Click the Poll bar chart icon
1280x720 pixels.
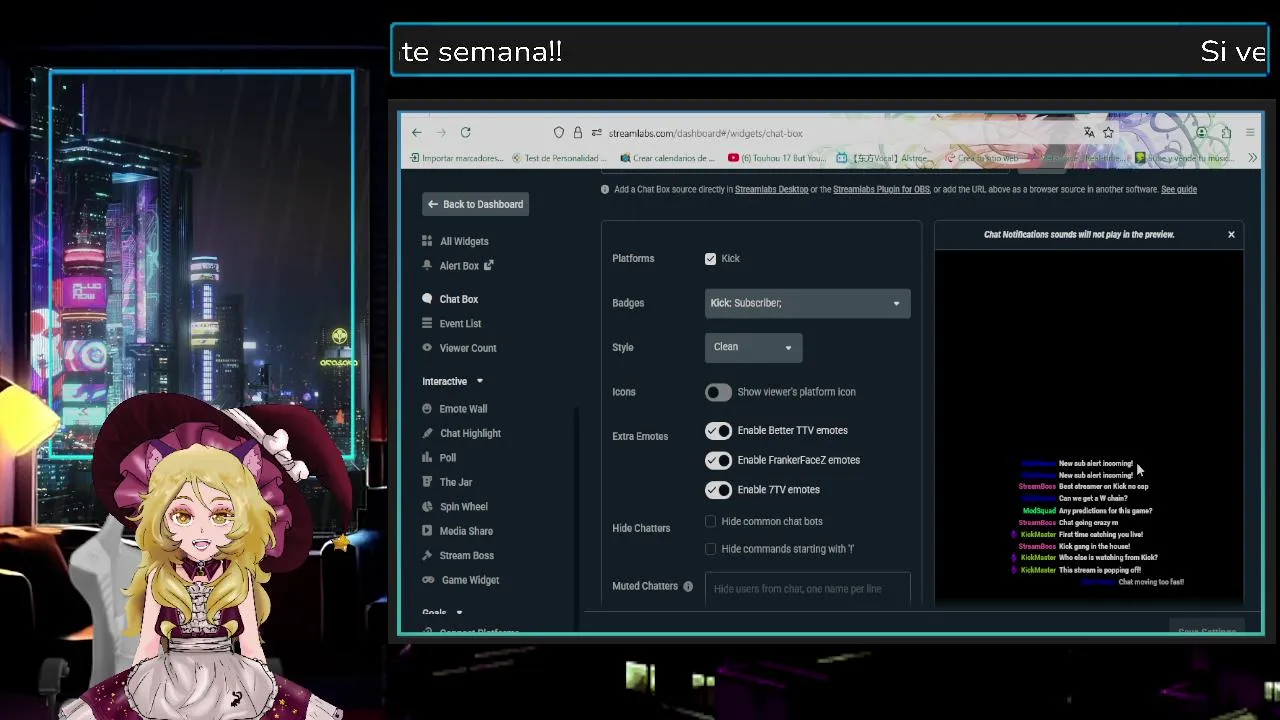coord(427,458)
